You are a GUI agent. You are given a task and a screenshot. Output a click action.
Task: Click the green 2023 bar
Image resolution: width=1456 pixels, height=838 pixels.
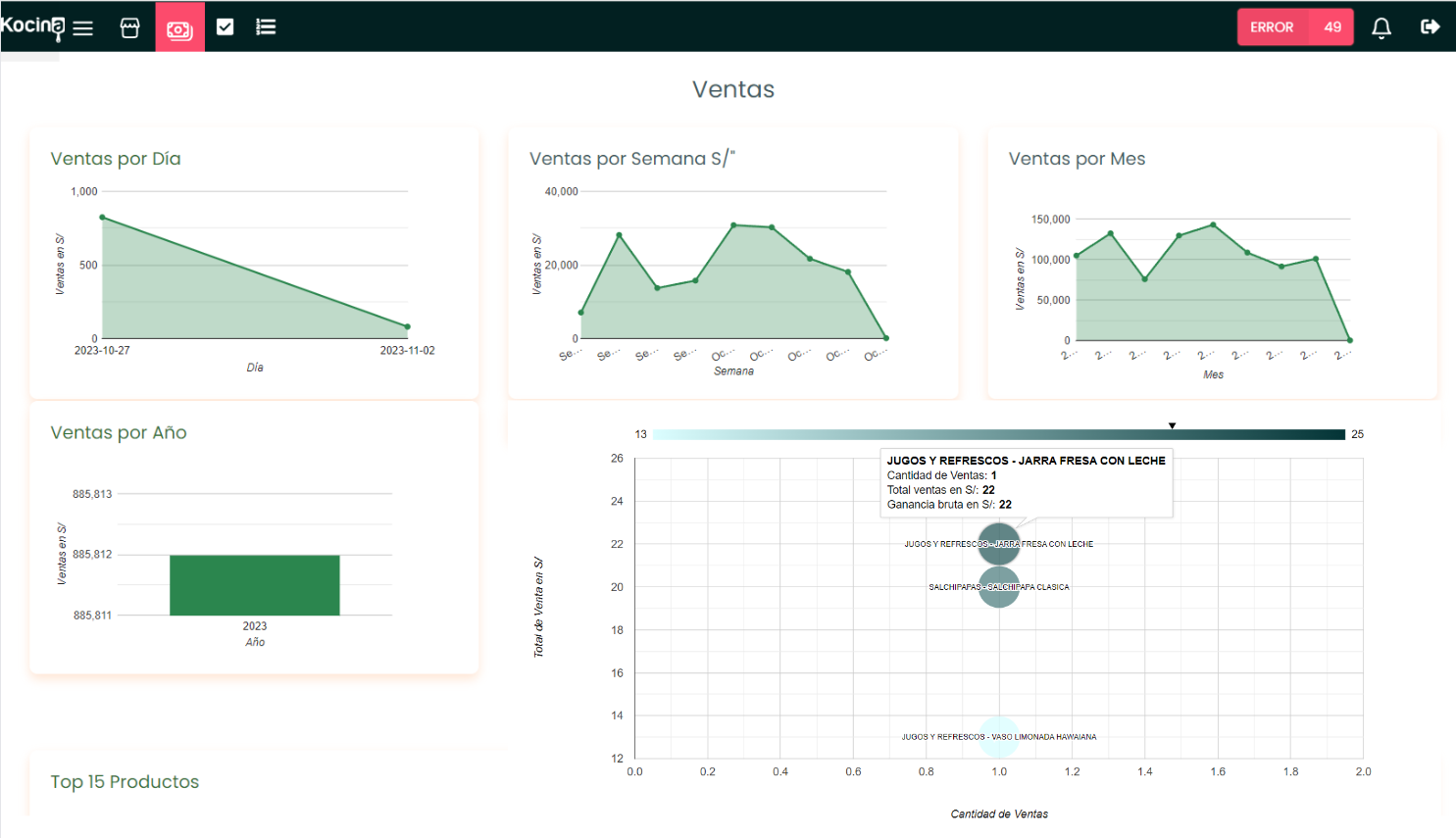[255, 585]
